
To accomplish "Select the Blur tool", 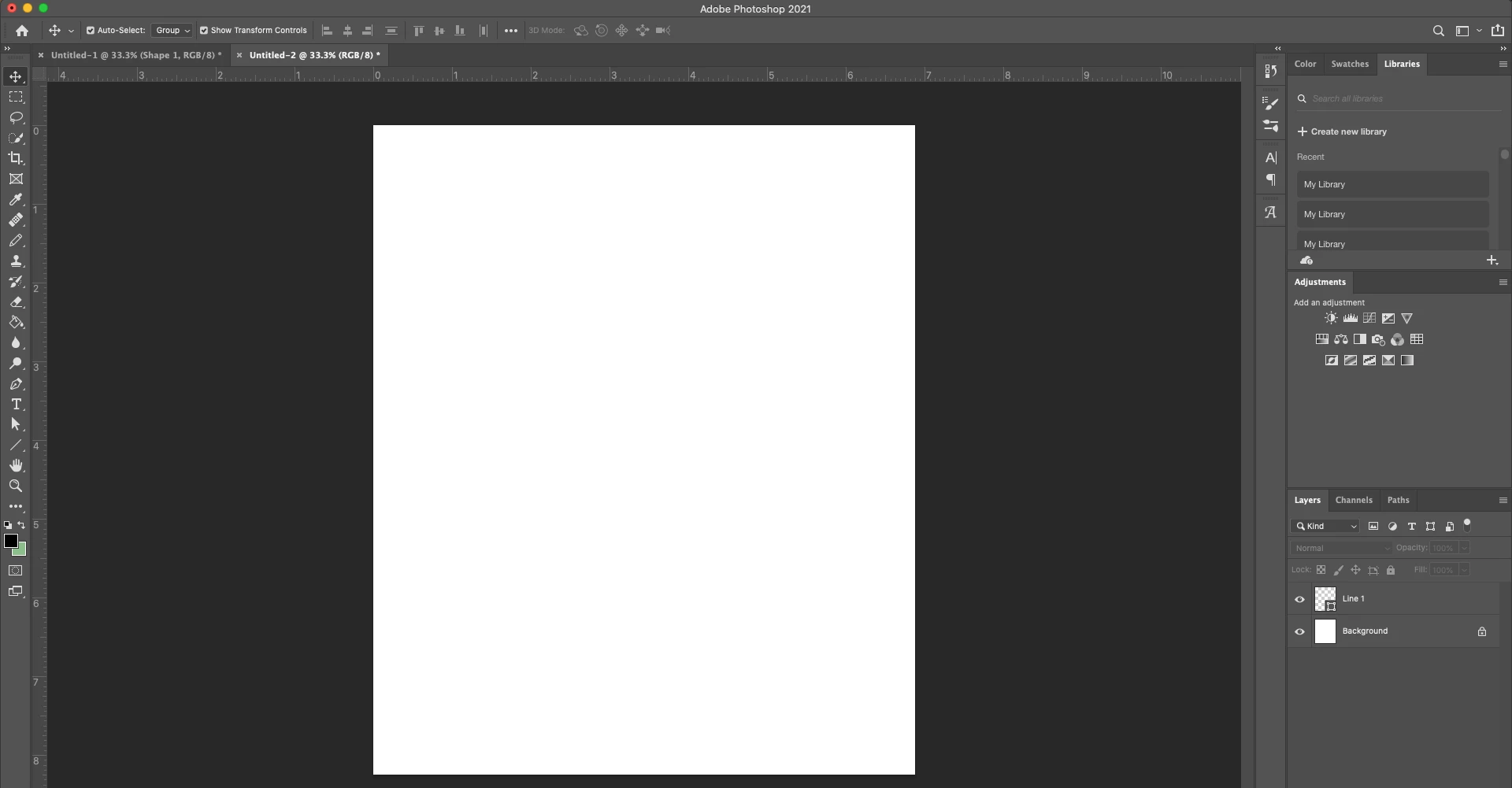I will tap(16, 343).
